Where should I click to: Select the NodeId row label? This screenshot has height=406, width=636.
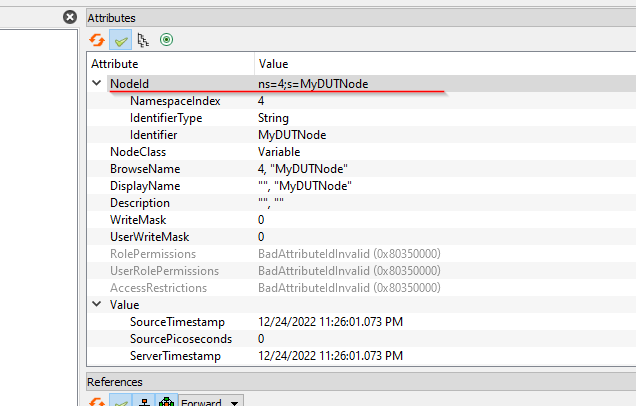(x=129, y=84)
